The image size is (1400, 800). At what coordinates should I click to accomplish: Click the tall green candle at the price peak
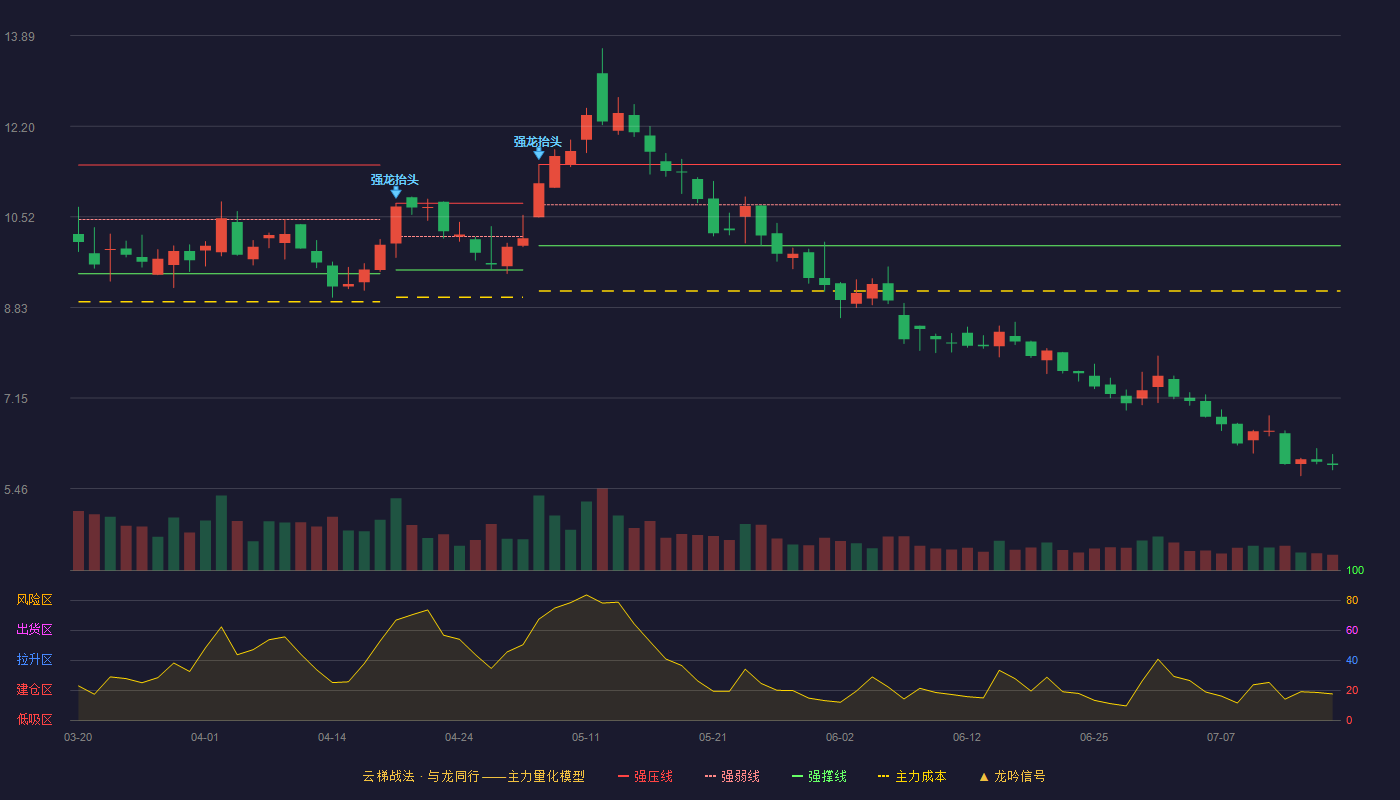click(602, 97)
